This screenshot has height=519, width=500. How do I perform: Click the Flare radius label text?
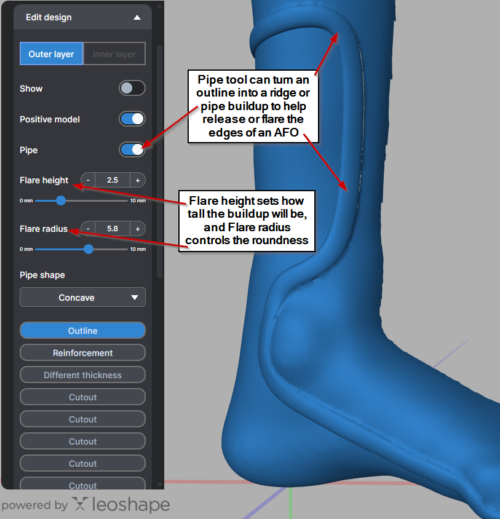[43, 229]
